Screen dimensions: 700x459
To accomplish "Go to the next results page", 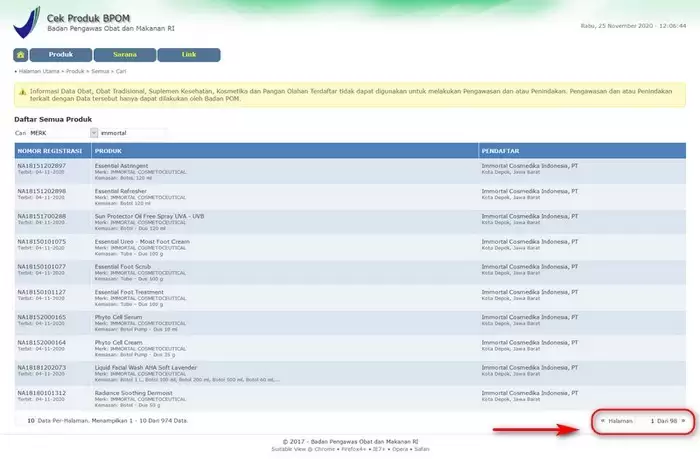I will click(683, 421).
